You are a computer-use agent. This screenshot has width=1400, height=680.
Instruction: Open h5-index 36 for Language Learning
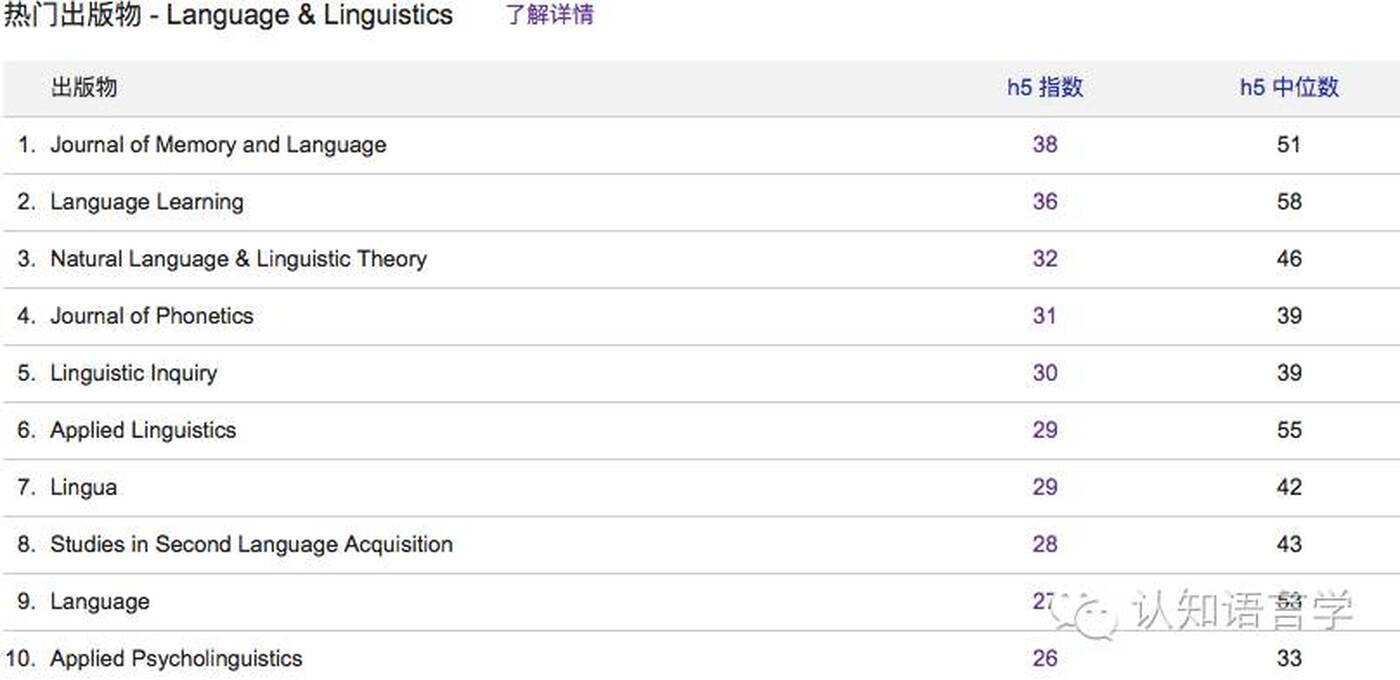[1045, 201]
